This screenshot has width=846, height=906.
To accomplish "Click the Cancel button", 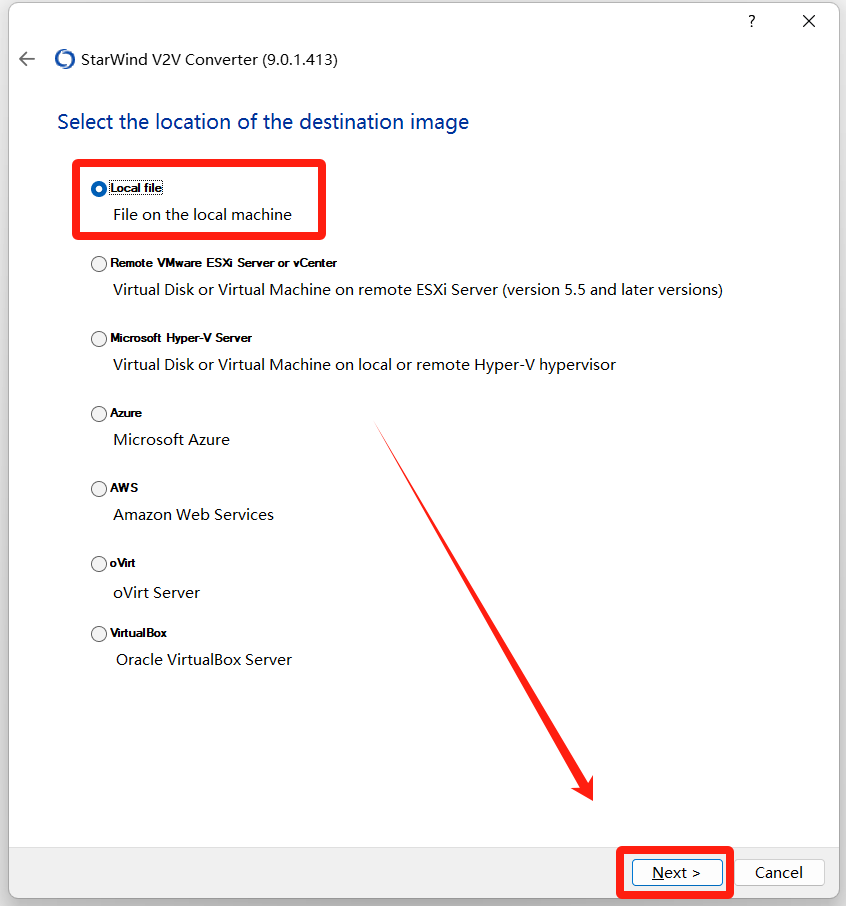I will (x=778, y=872).
